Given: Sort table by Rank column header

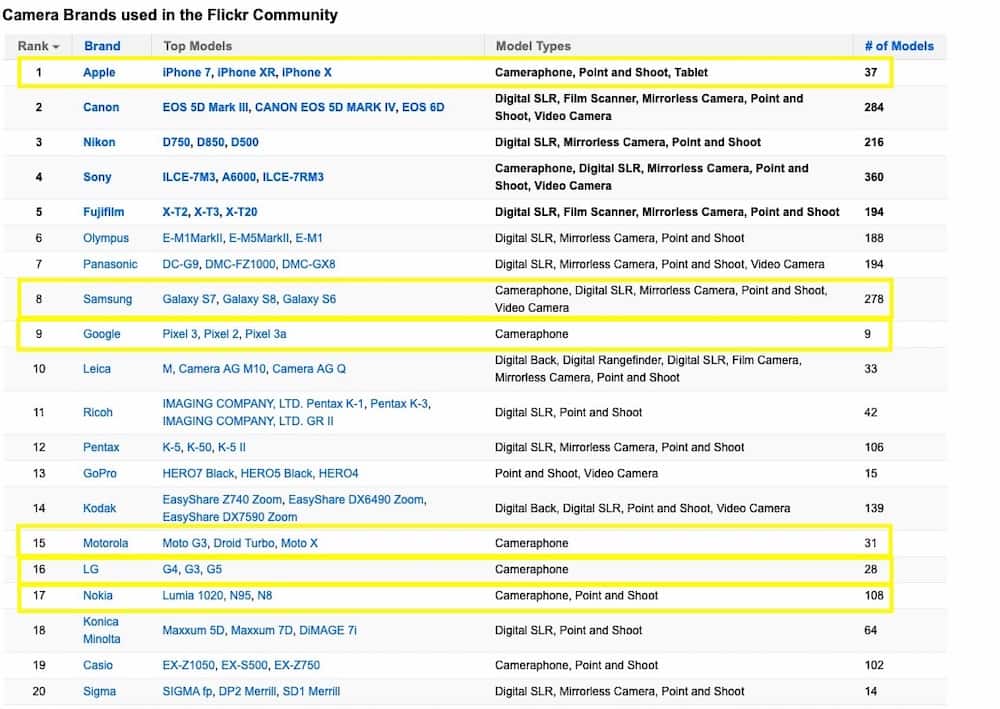Looking at the screenshot, I should coord(38,46).
